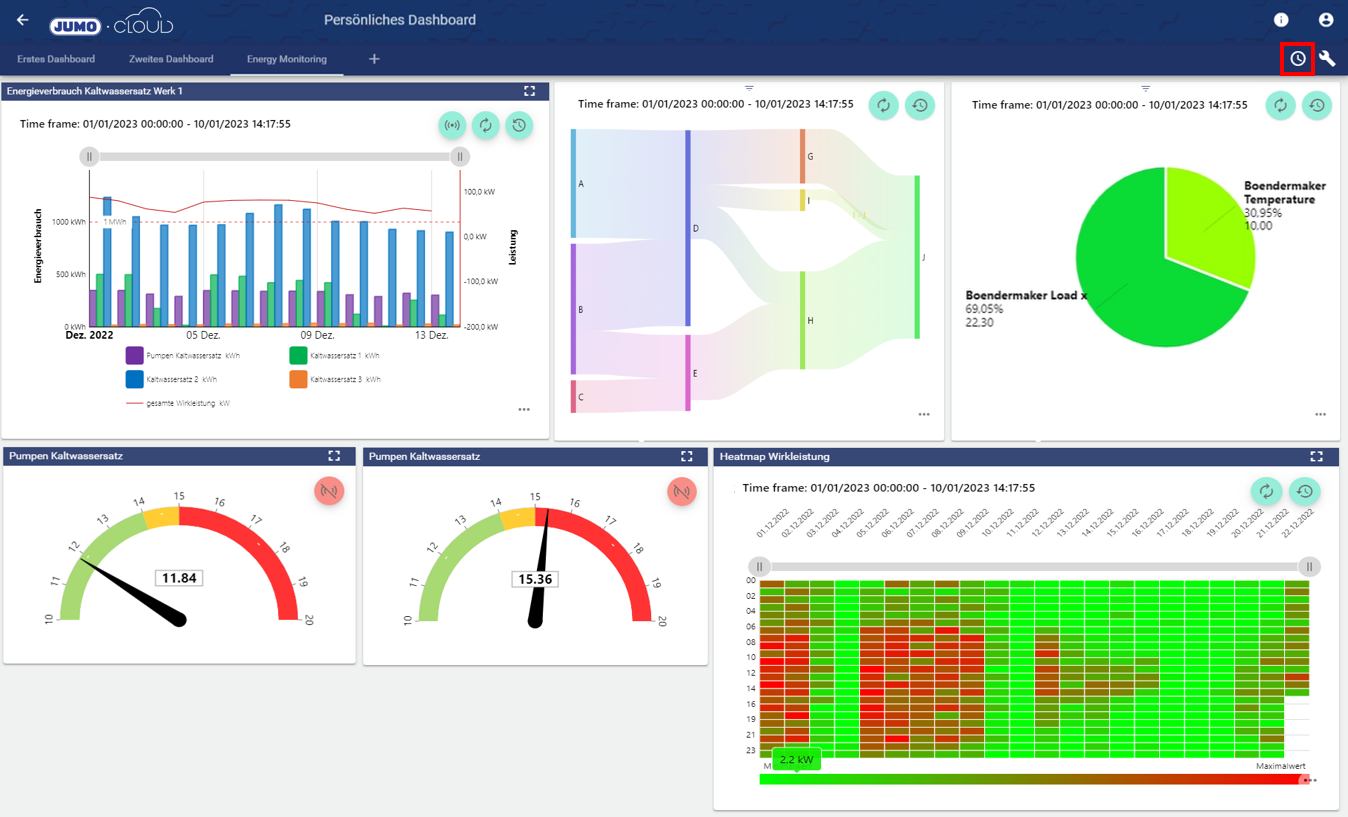The width and height of the screenshot is (1348, 817).
Task: Refresh the pie chart widget
Action: pos(1280,105)
